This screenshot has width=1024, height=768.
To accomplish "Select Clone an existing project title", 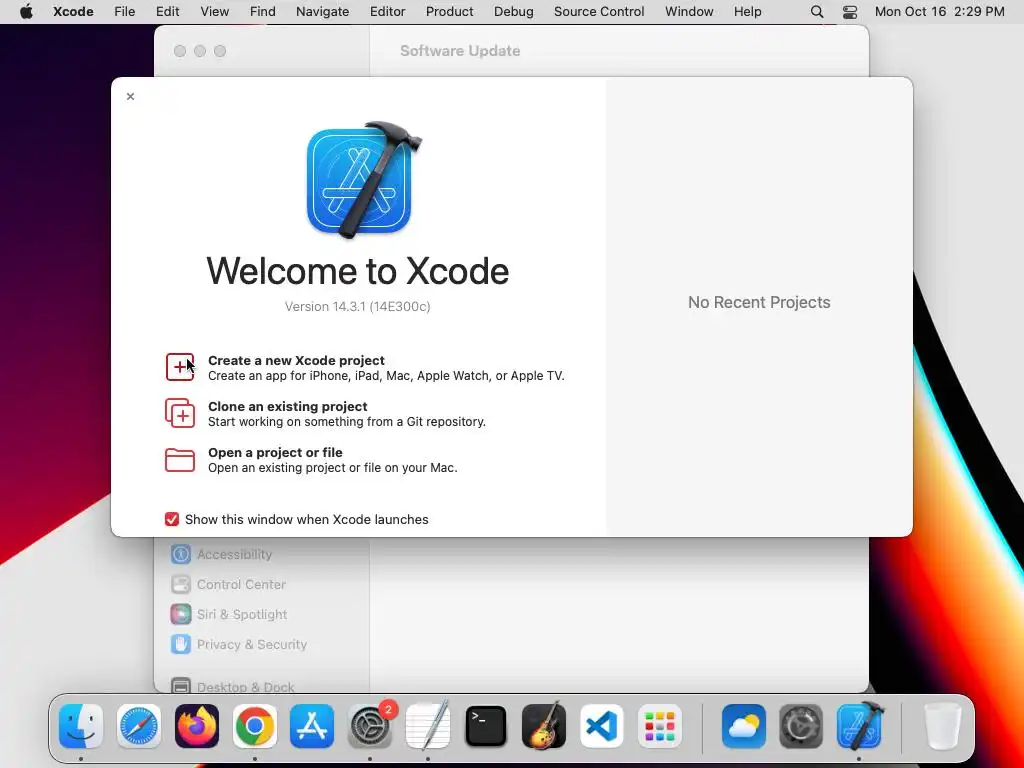I will (288, 406).
